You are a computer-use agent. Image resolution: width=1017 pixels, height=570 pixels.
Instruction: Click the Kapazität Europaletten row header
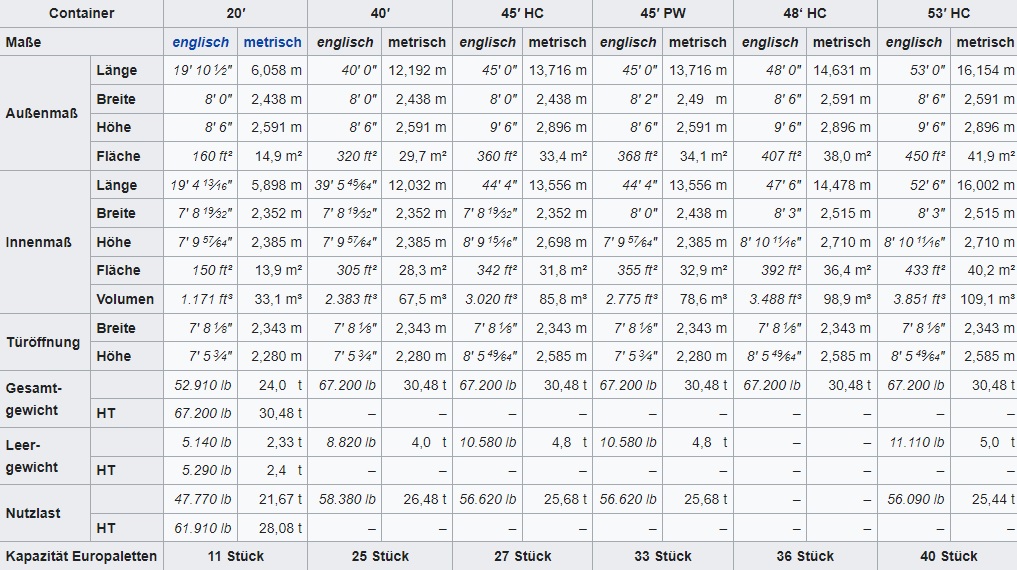[82, 556]
